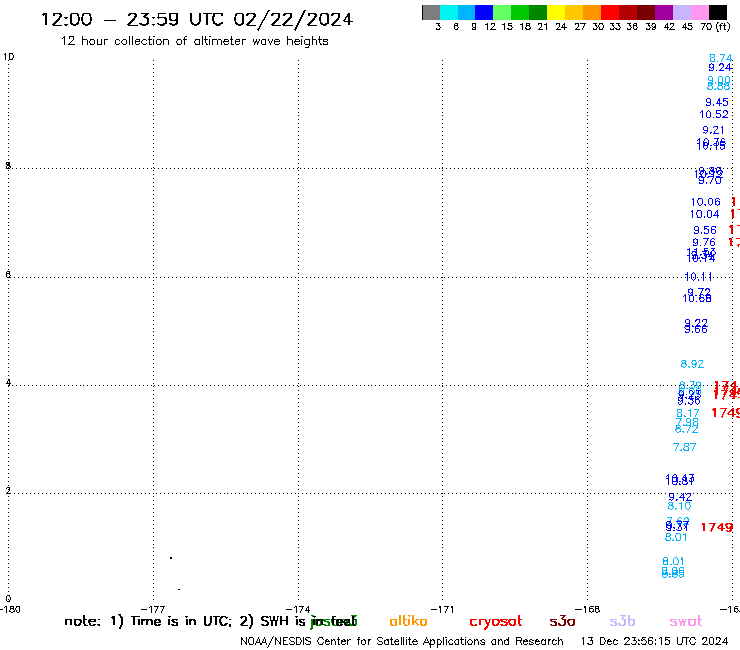Click the pink colorbar swatch
740x650 pixels.
[x=699, y=12]
